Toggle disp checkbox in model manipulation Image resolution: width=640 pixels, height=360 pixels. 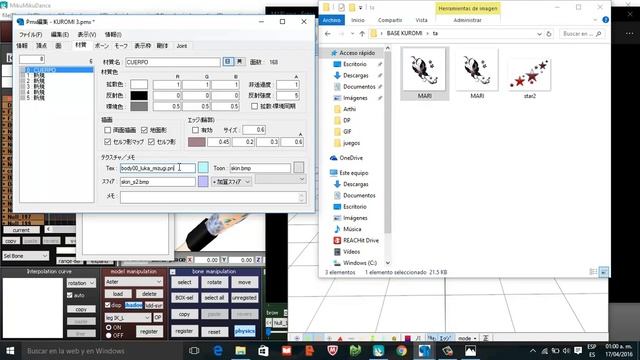tap(108, 305)
